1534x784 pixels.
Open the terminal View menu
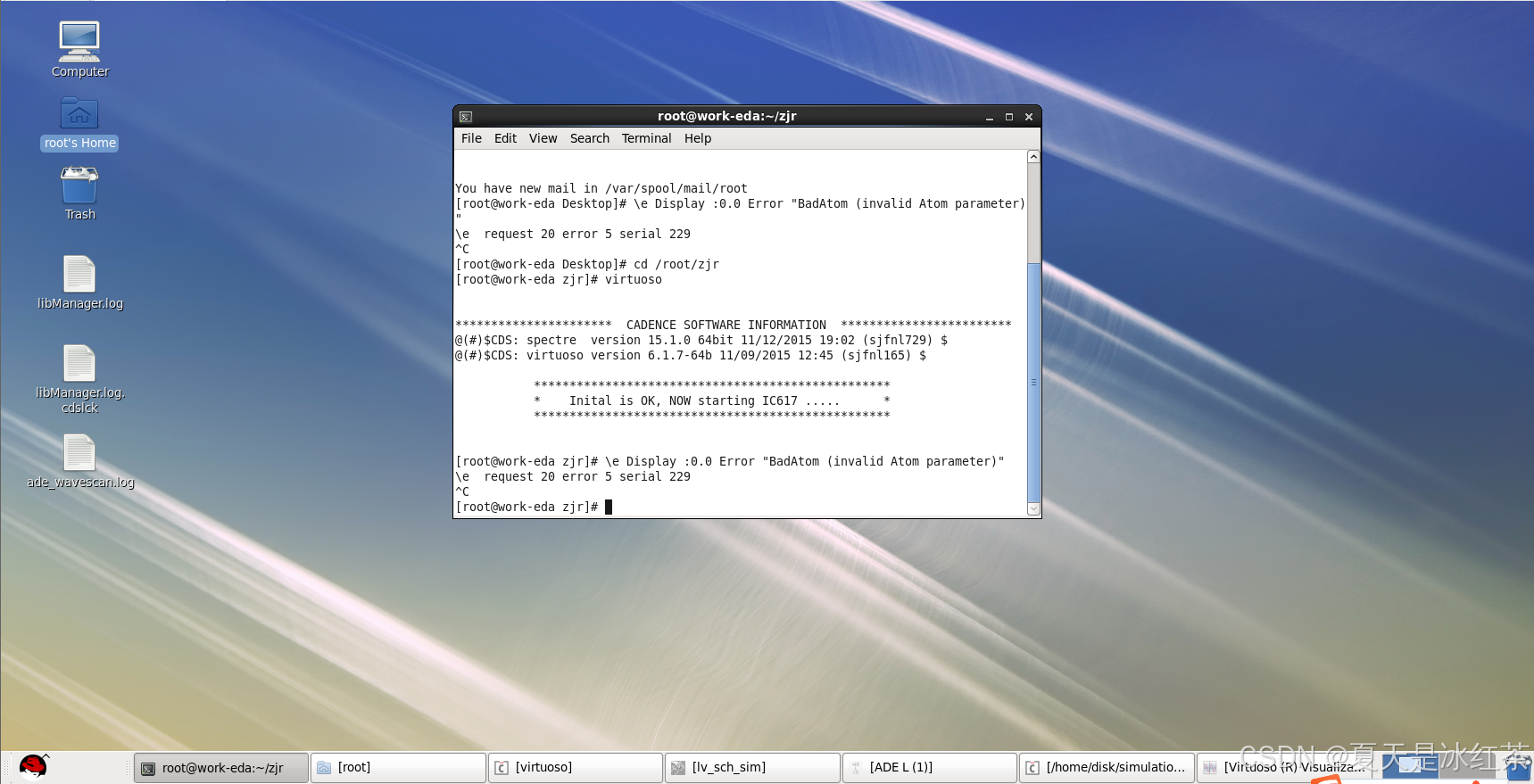tap(543, 138)
